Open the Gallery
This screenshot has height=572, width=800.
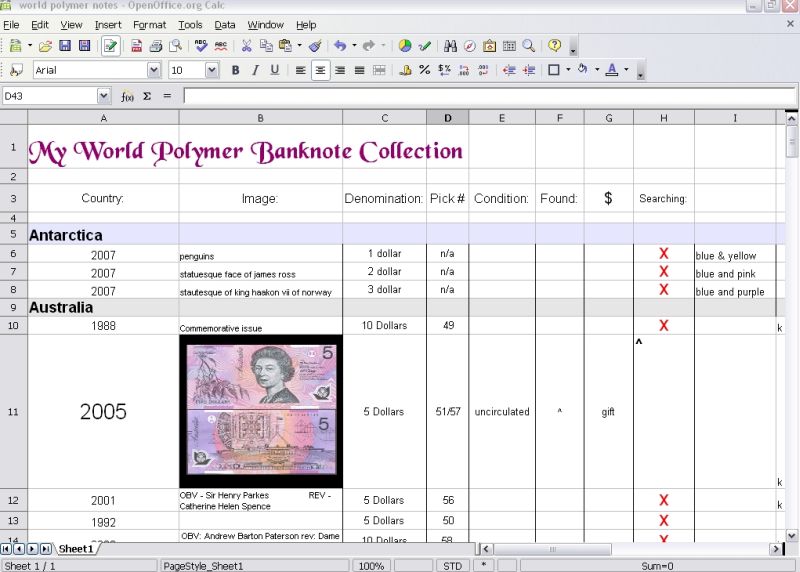489,46
